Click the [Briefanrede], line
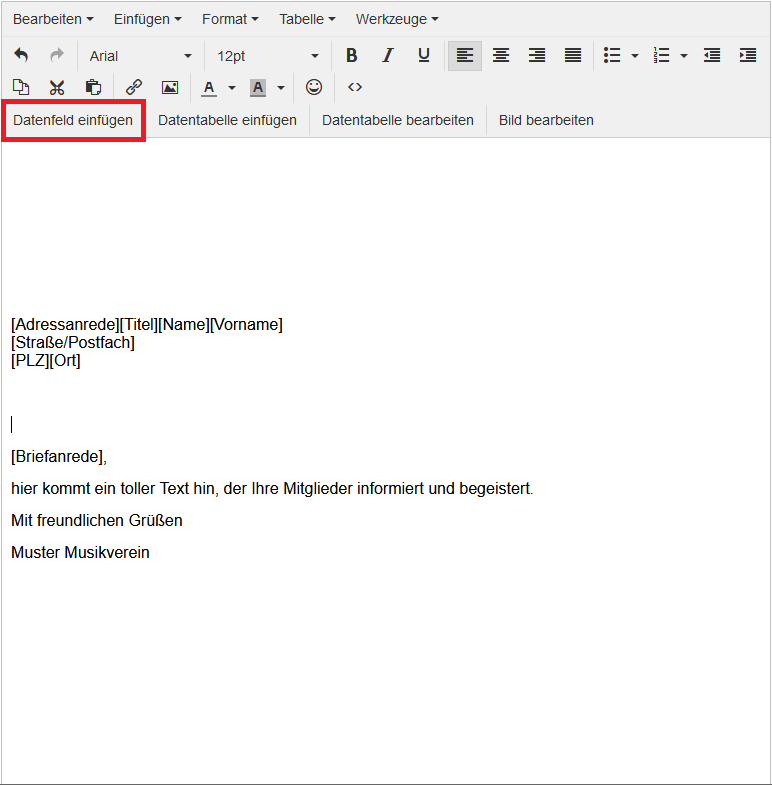This screenshot has height=786, width=772. click(x=59, y=457)
